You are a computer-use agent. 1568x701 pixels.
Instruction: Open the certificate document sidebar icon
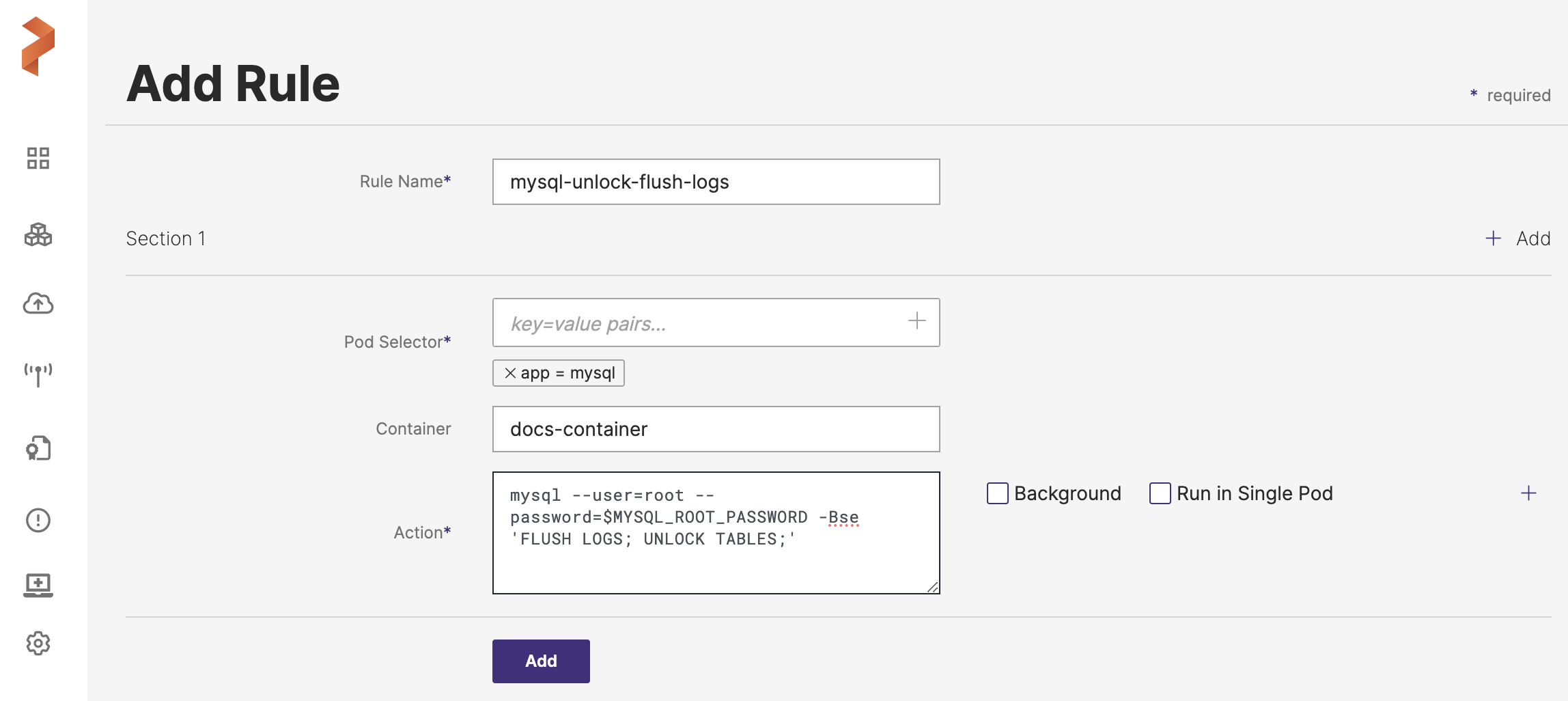[38, 448]
